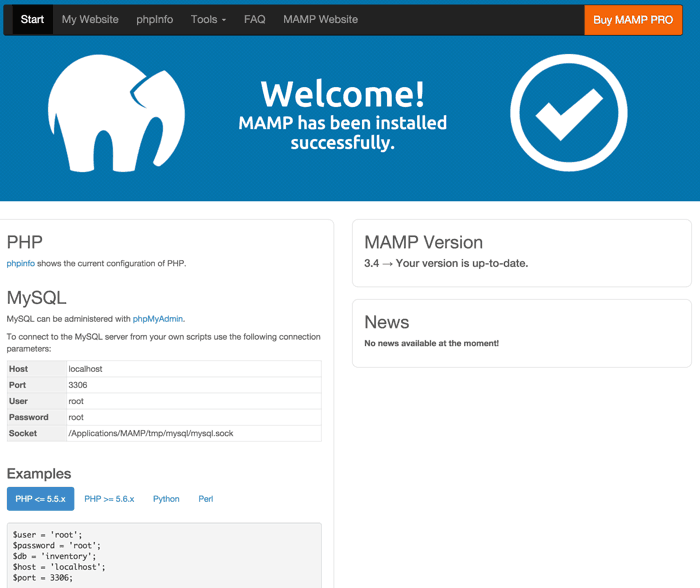The width and height of the screenshot is (700, 588).
Task: Click the PHP section heading
Action: point(25,242)
